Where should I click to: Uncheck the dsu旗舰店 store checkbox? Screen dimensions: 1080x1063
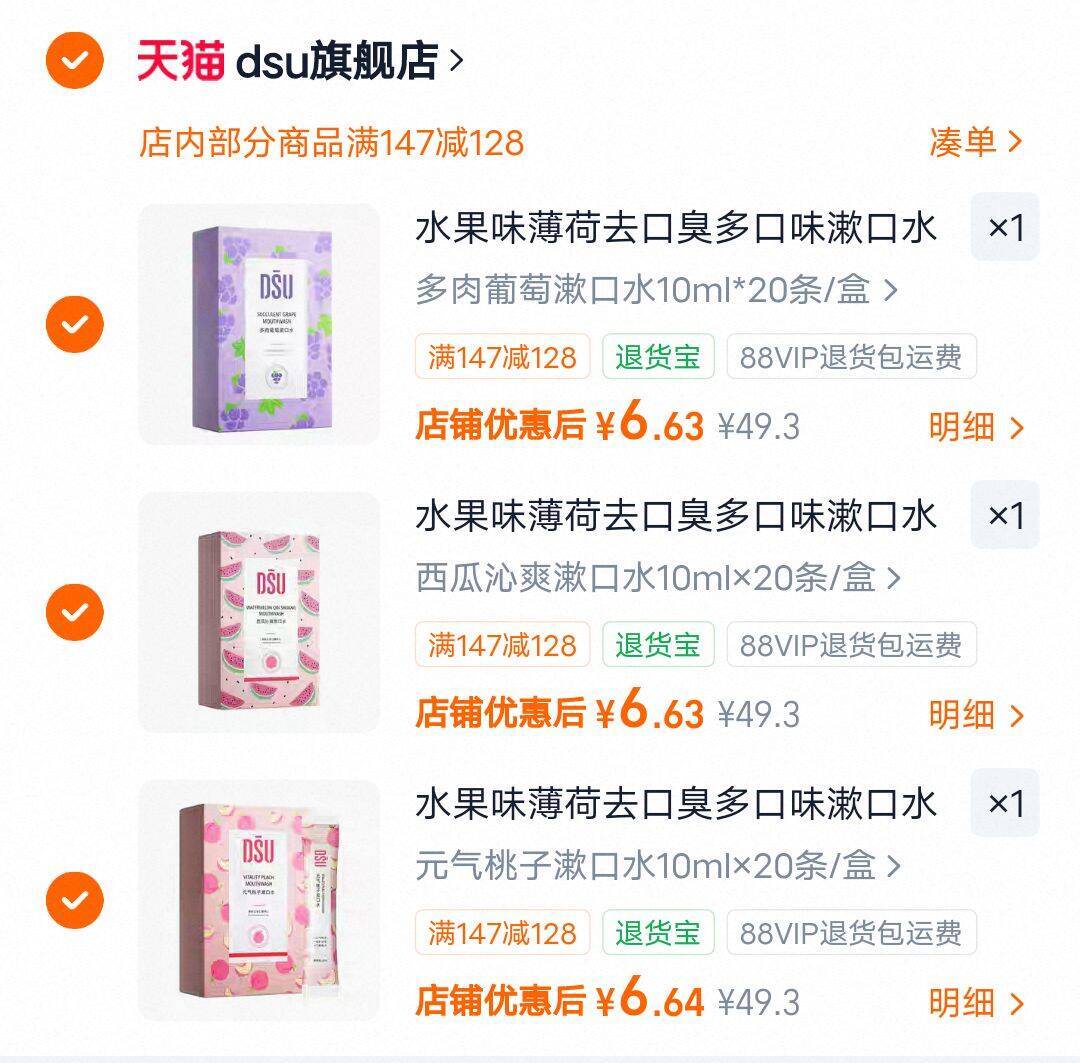point(74,61)
